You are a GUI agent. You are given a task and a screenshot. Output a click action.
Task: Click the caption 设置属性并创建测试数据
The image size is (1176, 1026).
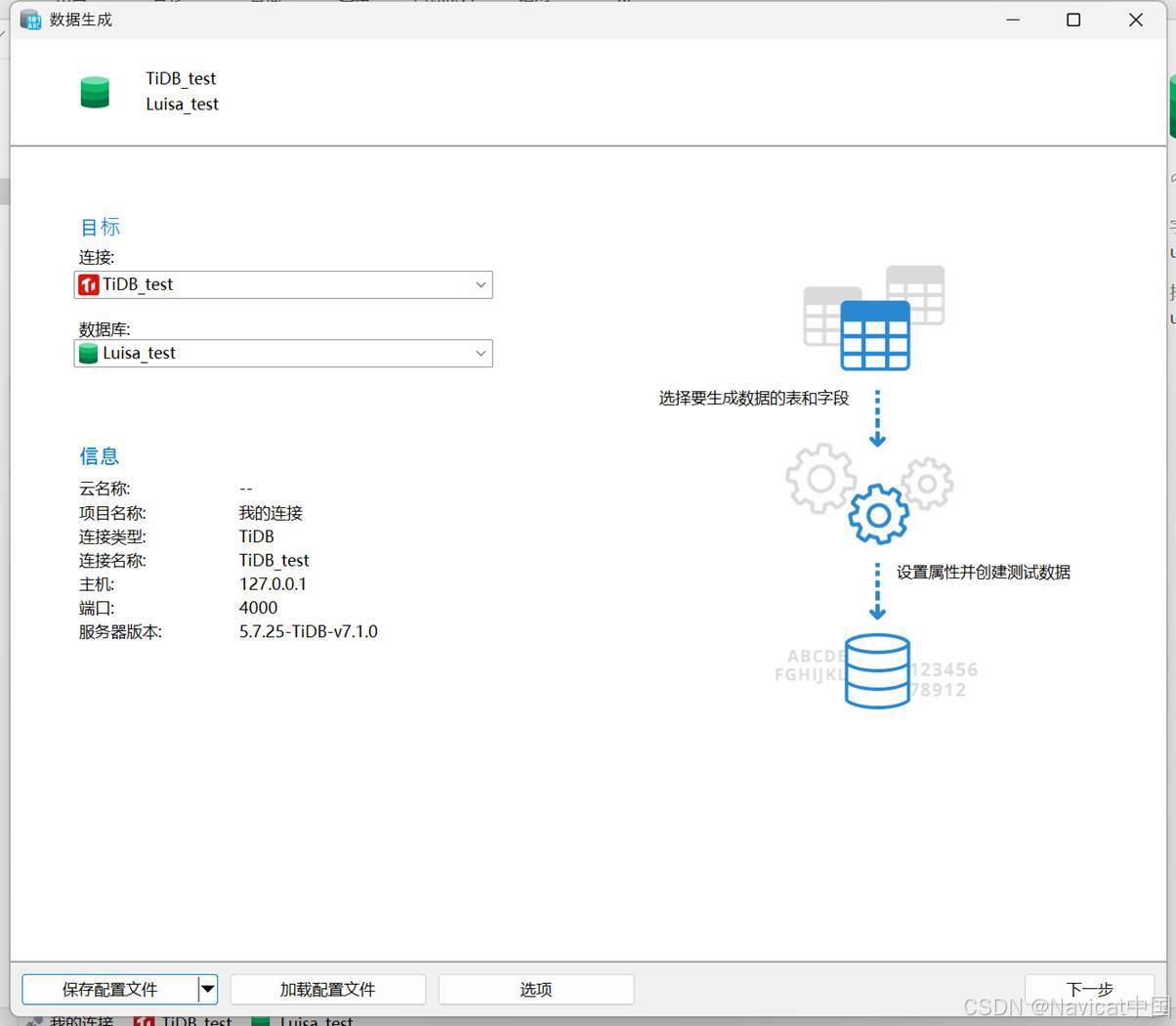tap(984, 572)
